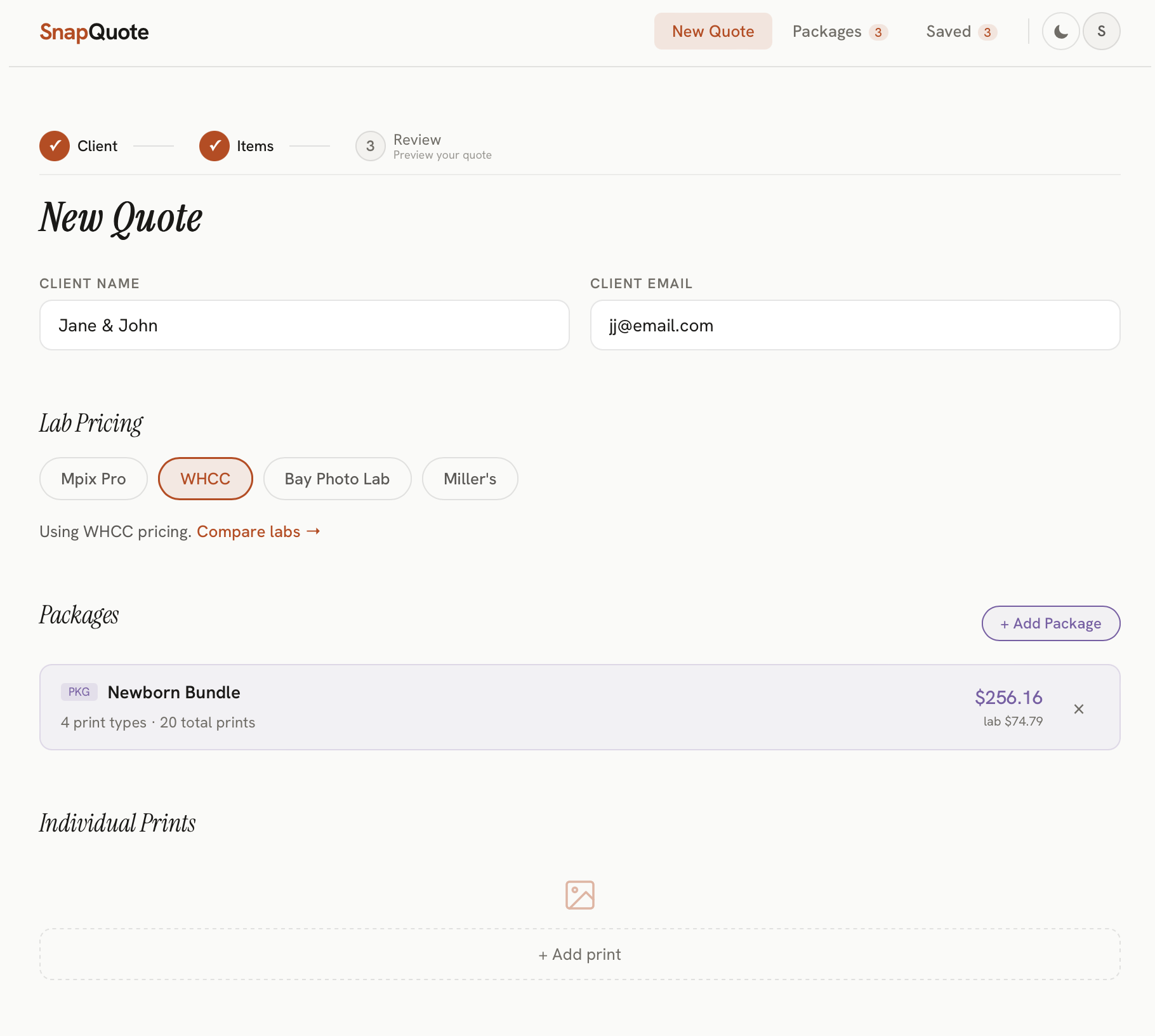This screenshot has width=1155, height=1036.
Task: Go to Items step checkmark
Action: (214, 146)
